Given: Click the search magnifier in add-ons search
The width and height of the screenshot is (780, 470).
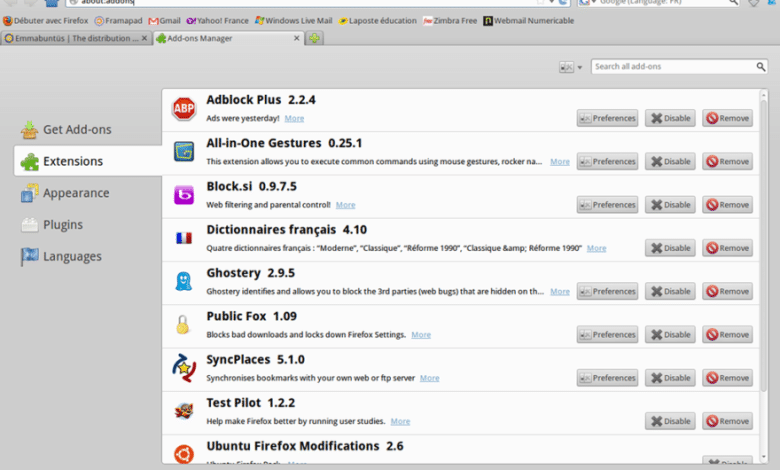Looking at the screenshot, I should 761,67.
